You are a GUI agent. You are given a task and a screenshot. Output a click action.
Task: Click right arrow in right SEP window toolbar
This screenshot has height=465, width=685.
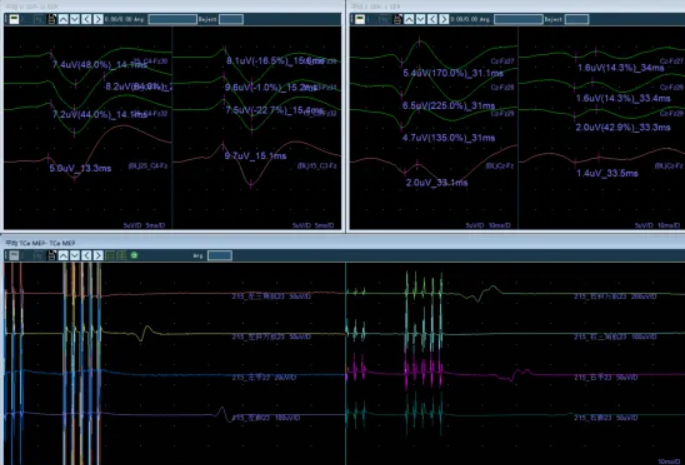[444, 19]
